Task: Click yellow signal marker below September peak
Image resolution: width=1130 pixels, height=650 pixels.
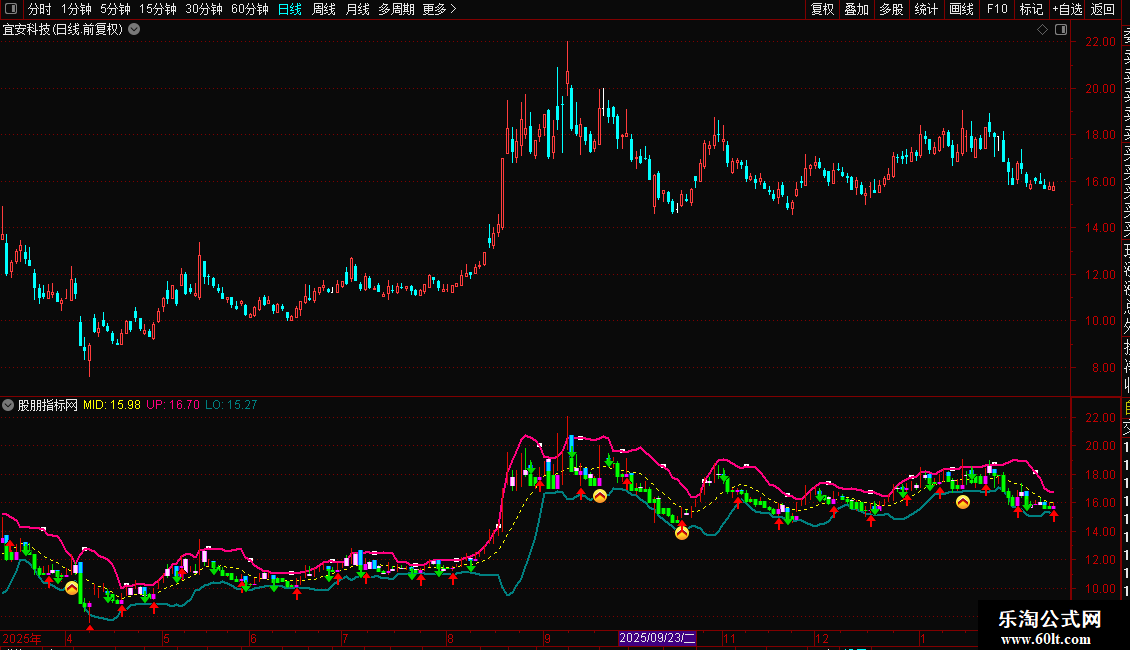Action: click(600, 496)
